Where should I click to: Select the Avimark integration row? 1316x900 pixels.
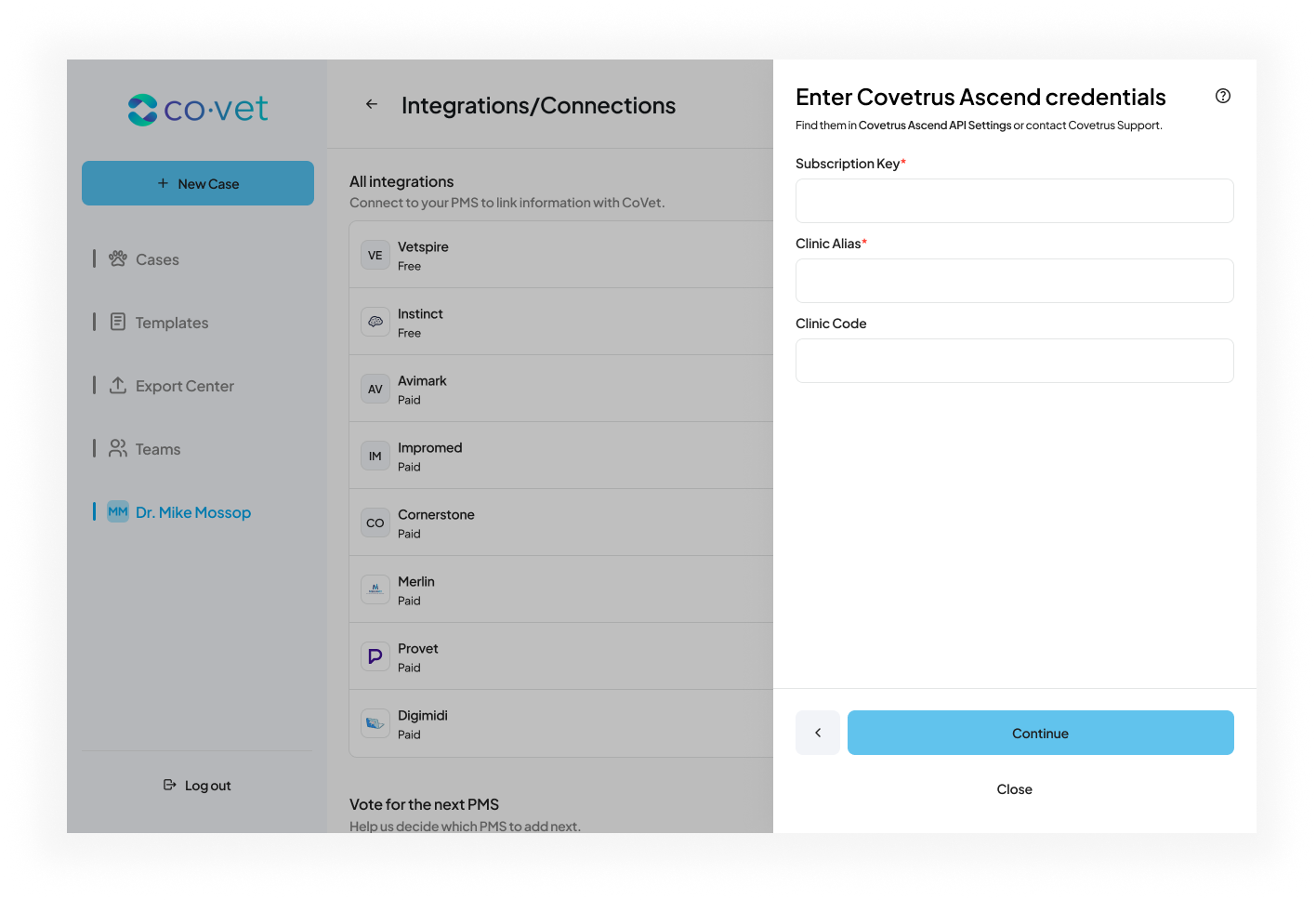pyautogui.click(x=561, y=389)
